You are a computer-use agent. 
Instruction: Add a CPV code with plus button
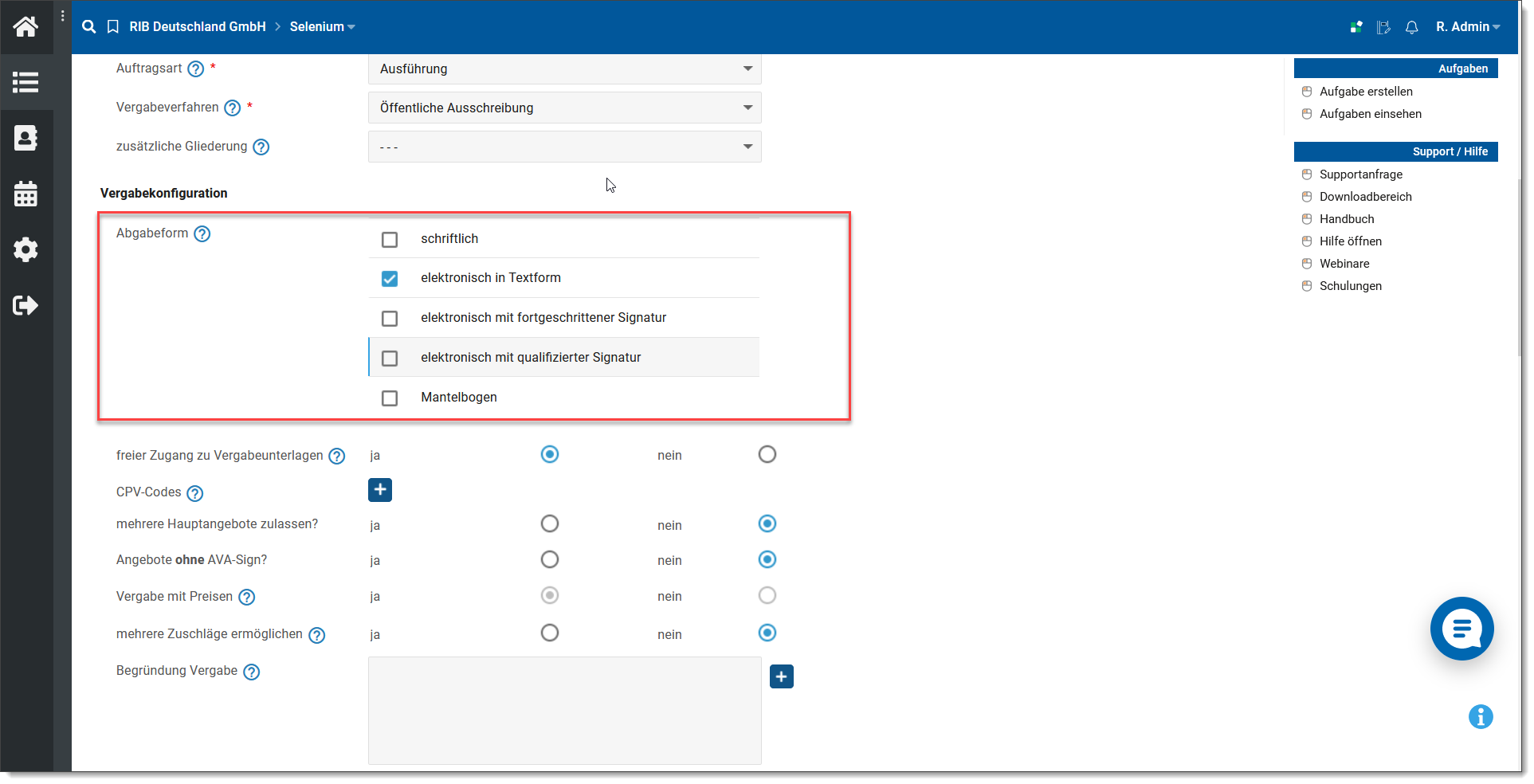pyautogui.click(x=380, y=490)
